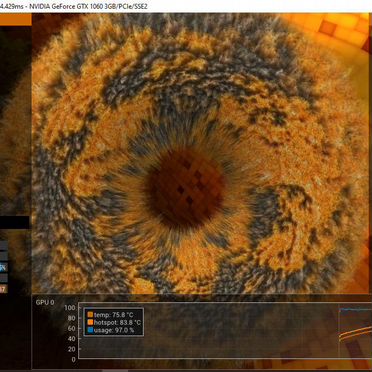This screenshot has height=372, width=372.
Task: Click the 'GPU 0' graph label
Action: pos(45,302)
